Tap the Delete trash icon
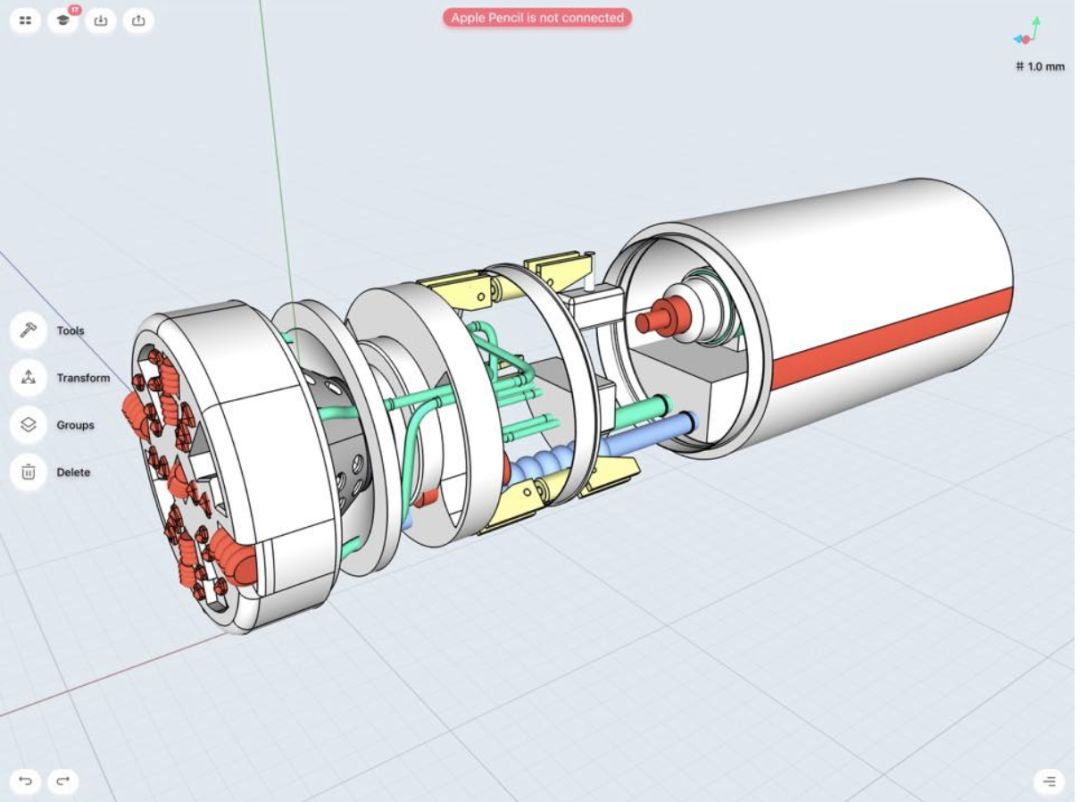This screenshot has width=1080, height=802. point(28,472)
